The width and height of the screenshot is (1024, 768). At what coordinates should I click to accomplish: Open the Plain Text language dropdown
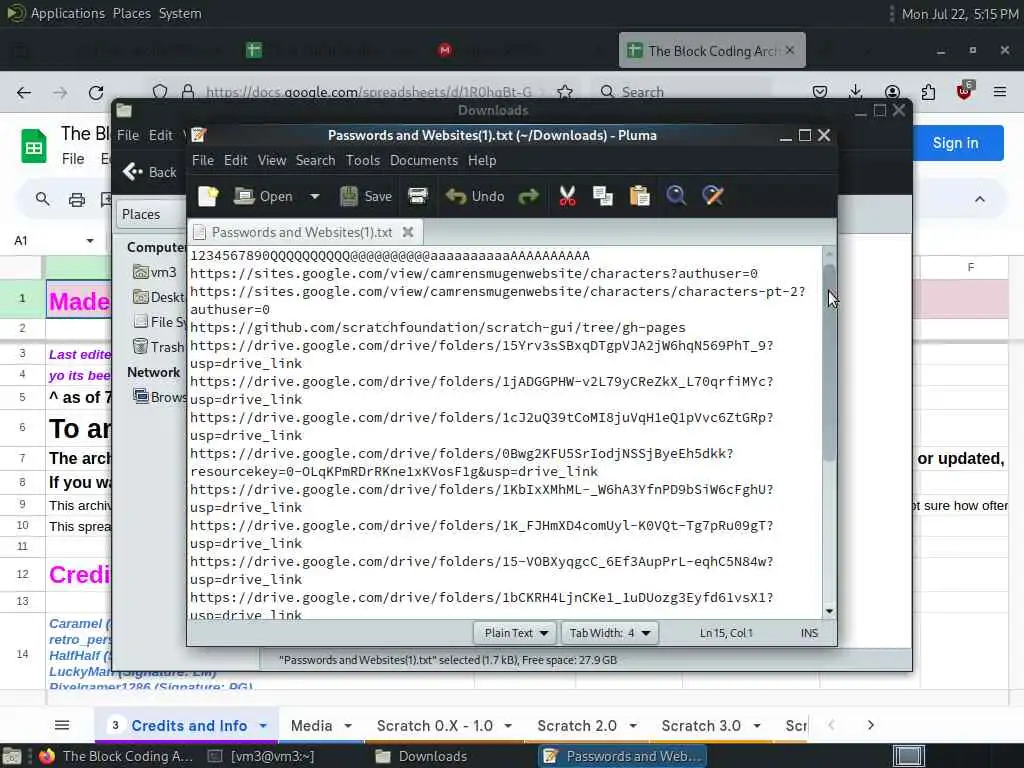[515, 633]
